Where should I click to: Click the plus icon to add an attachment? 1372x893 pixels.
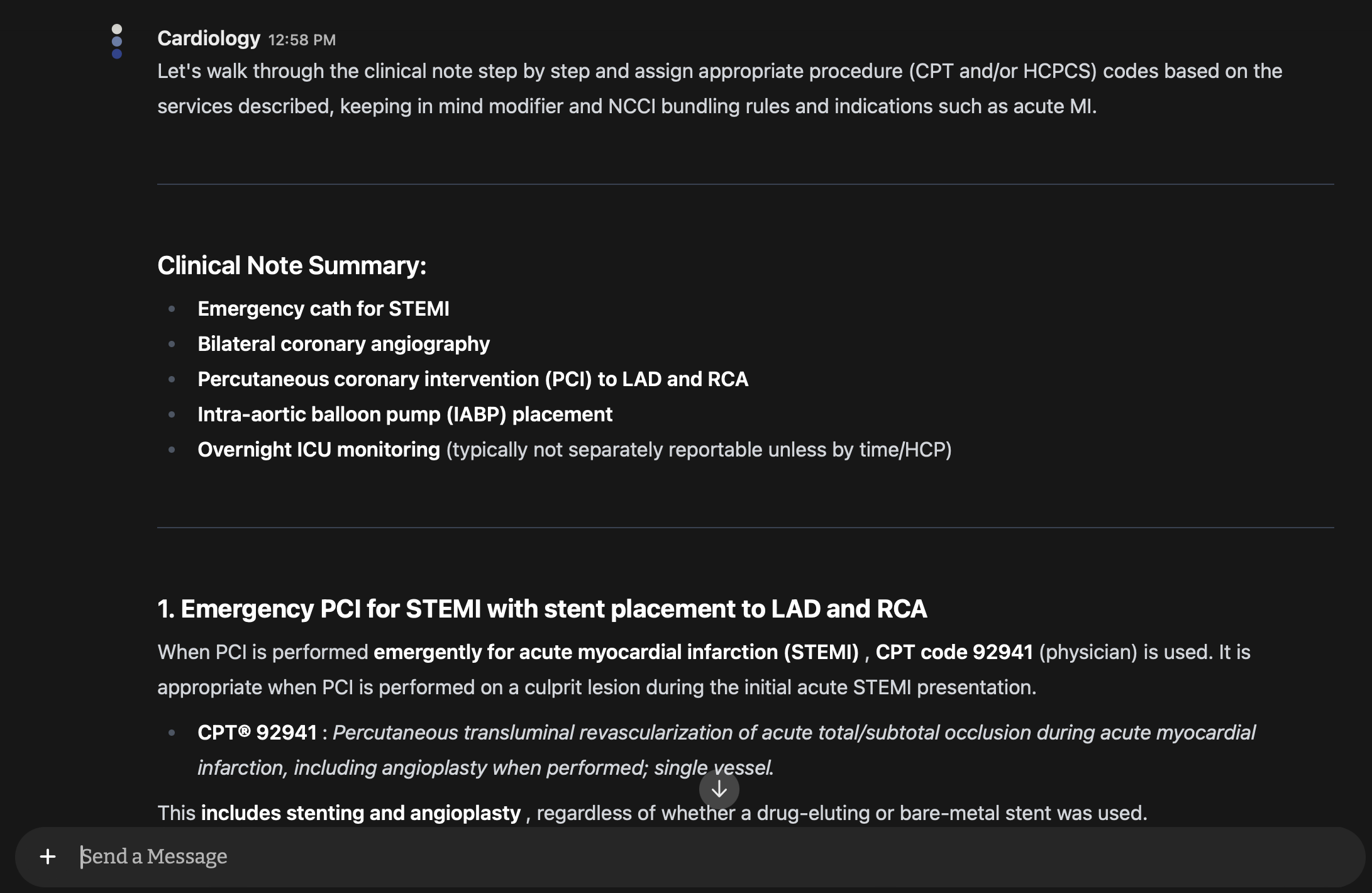coord(48,857)
